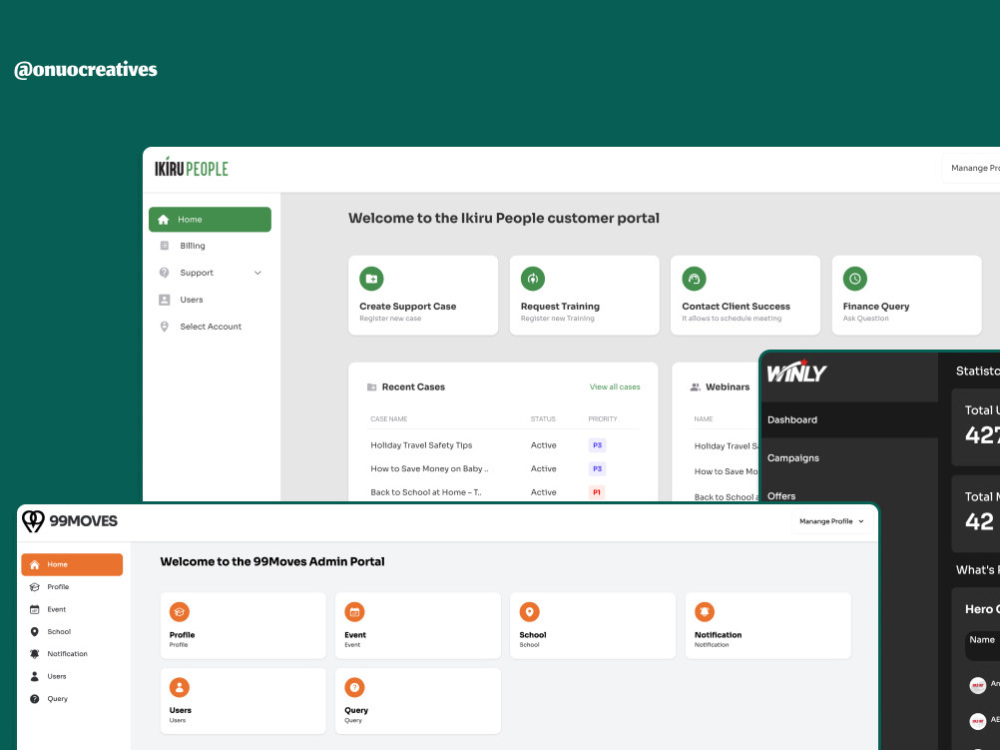Screen dimensions: 1000x750
Task: Click the View all cases link
Action: coord(615,387)
